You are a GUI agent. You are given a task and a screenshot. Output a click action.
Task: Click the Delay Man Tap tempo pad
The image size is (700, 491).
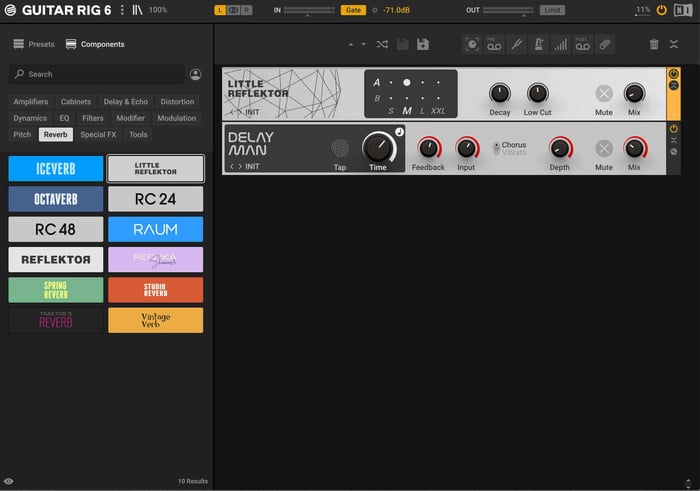click(340, 149)
